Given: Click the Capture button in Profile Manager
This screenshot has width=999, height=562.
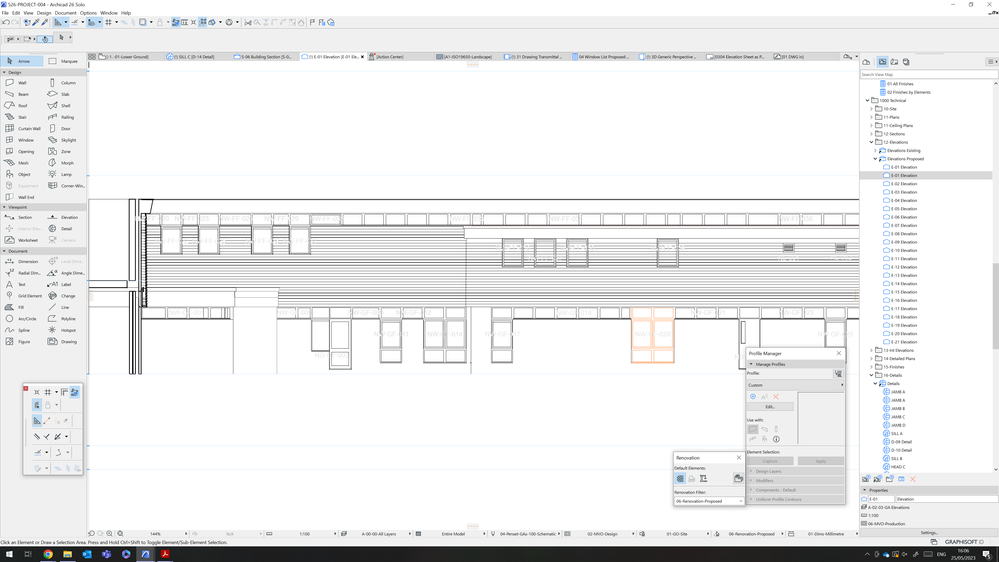Looking at the screenshot, I should (x=770, y=461).
